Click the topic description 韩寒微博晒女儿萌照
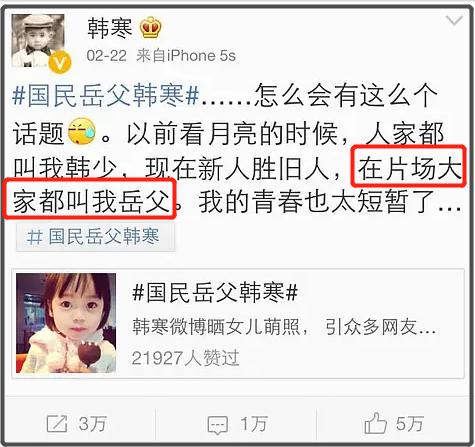 tap(216, 327)
